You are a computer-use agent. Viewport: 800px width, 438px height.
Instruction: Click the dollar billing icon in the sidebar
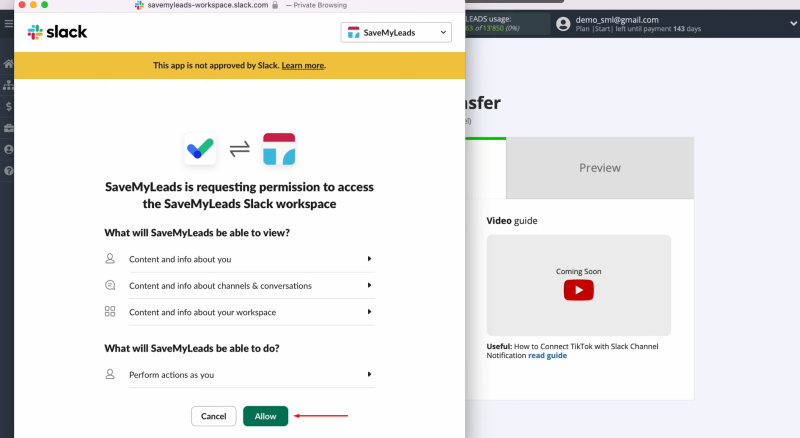point(9,106)
